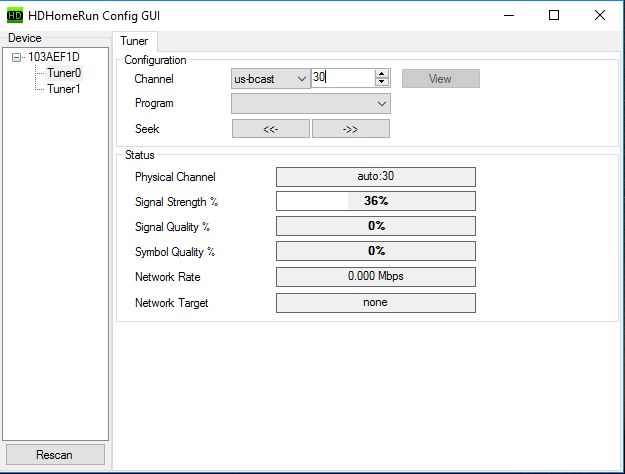Click the Device panel header
This screenshot has width=625, height=474.
pos(25,38)
